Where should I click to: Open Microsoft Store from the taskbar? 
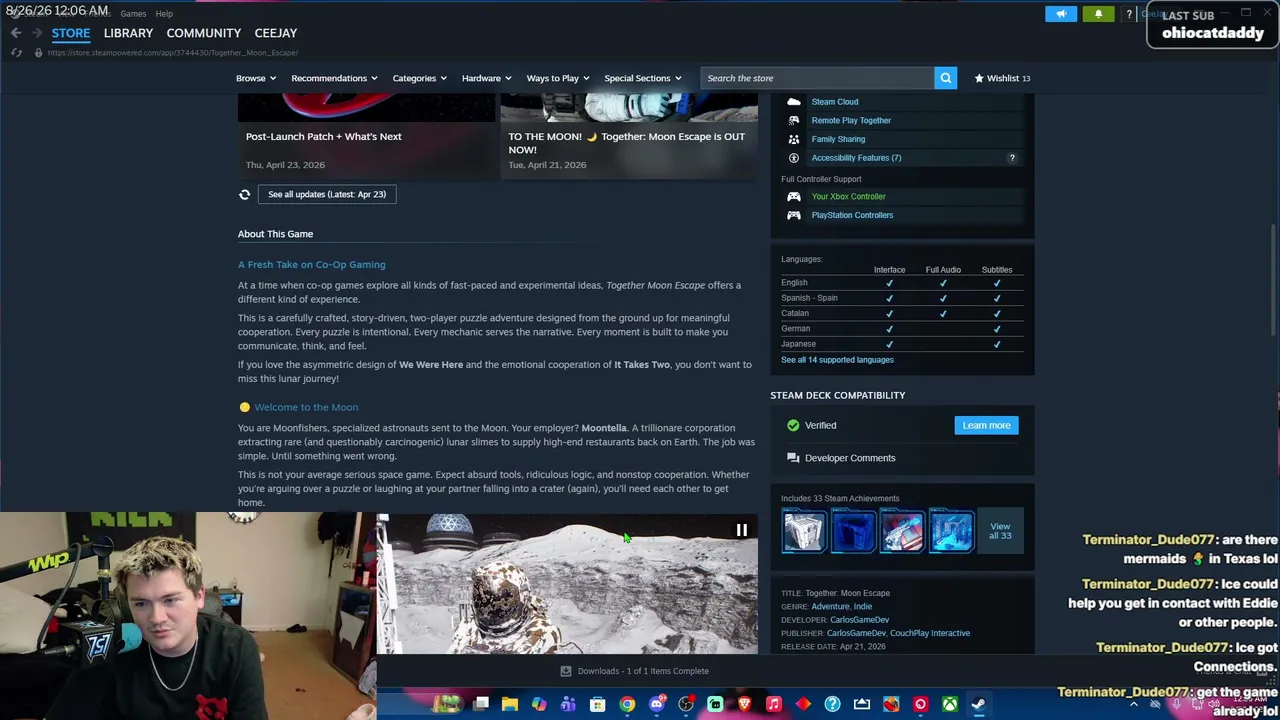[x=598, y=704]
